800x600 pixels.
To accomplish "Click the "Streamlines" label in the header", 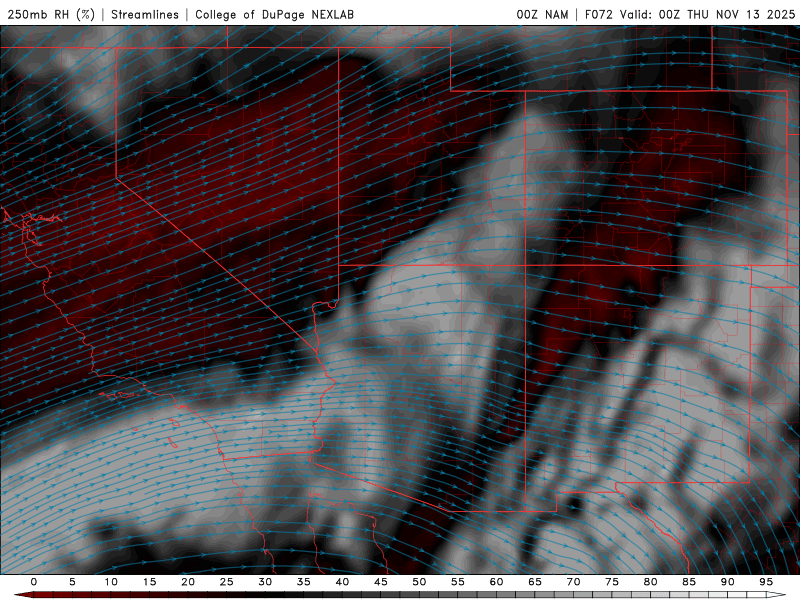I will coord(145,14).
